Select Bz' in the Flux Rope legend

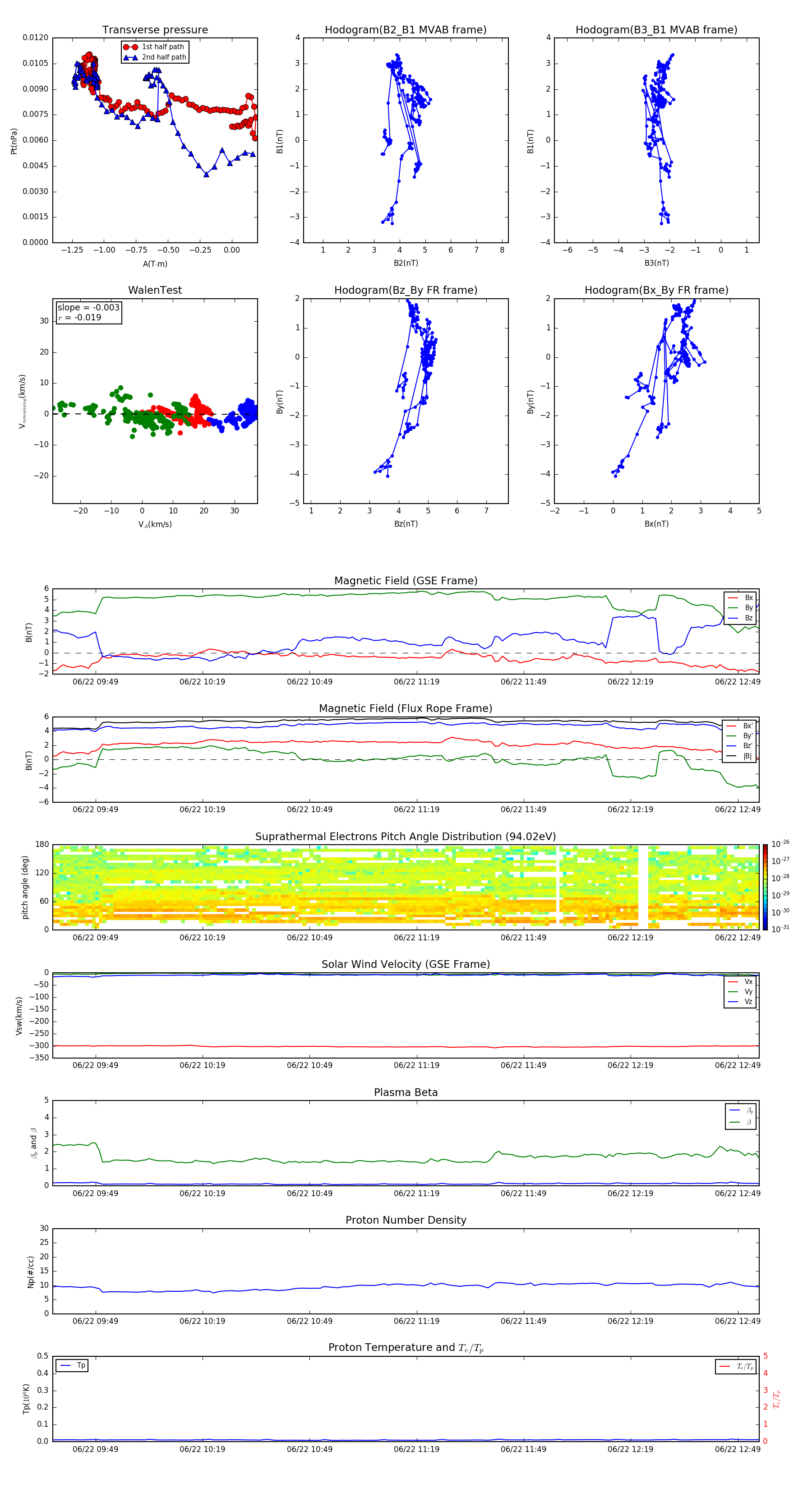pos(739,746)
